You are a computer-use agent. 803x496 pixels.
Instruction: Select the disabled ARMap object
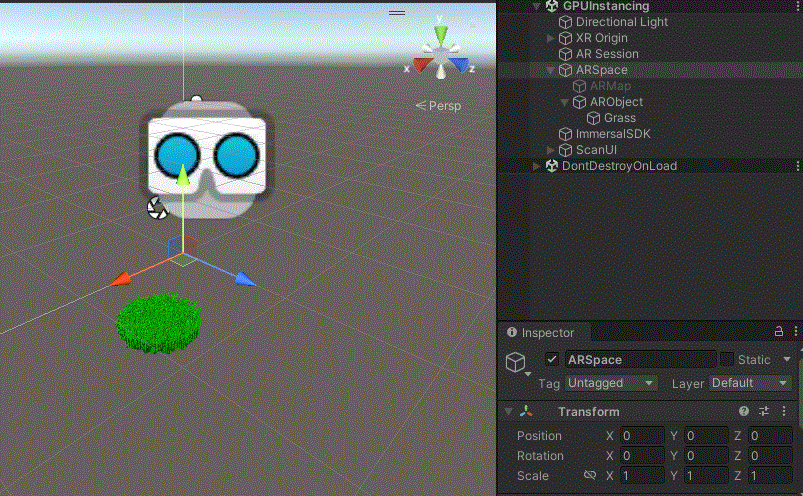pos(610,86)
